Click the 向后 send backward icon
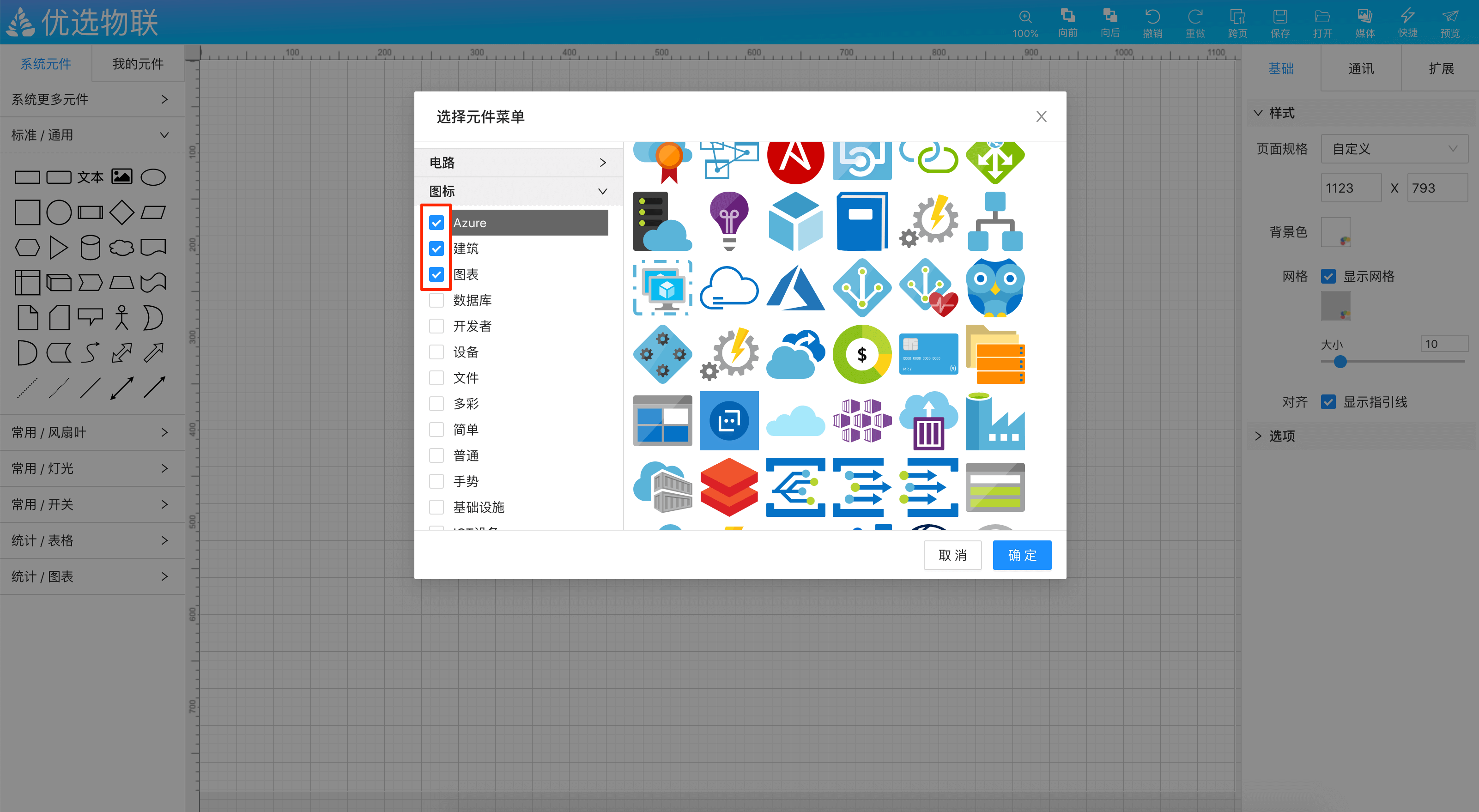 1110,23
